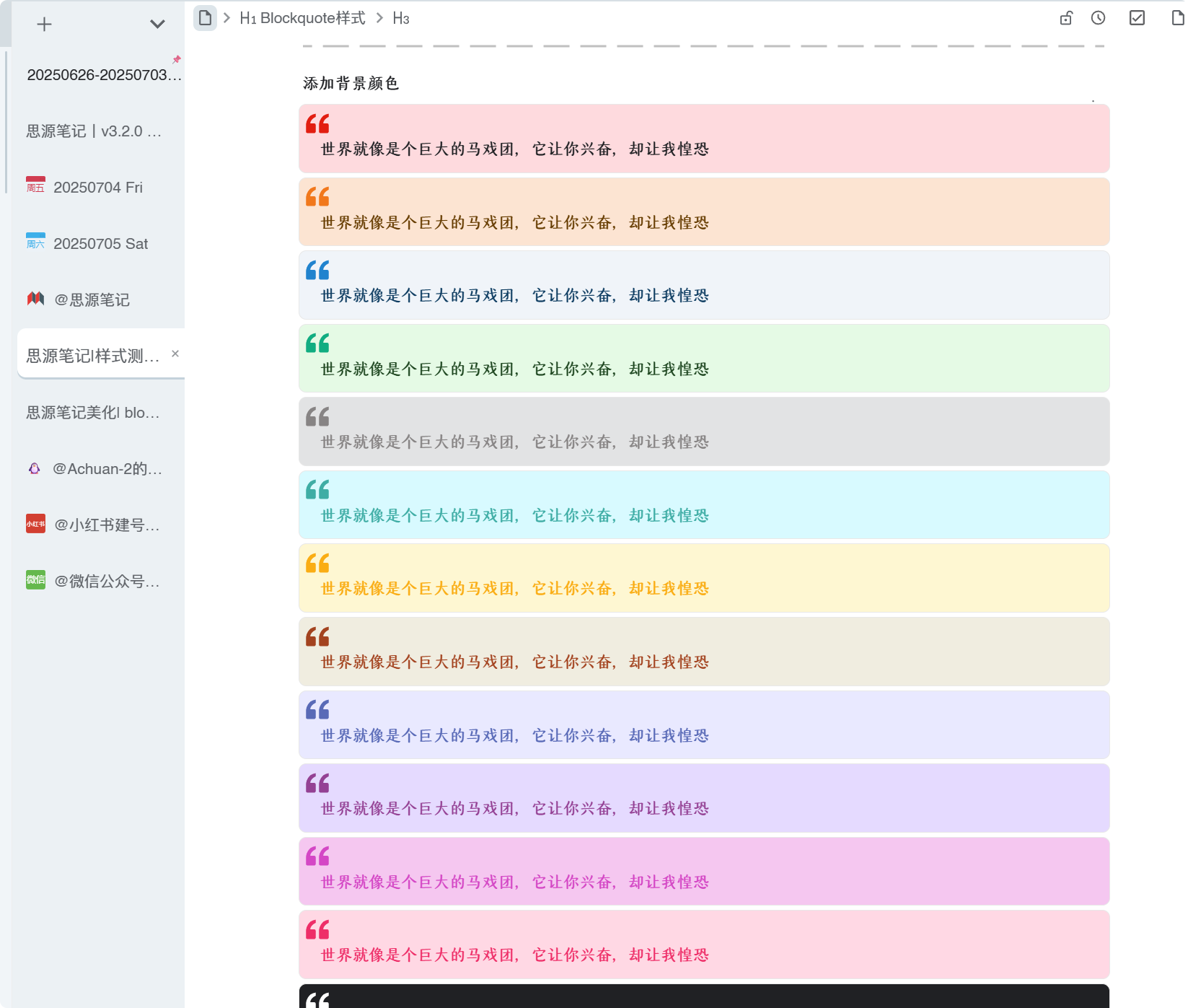
Task: Expand breadcrumb arrow before H3
Action: coord(379,18)
